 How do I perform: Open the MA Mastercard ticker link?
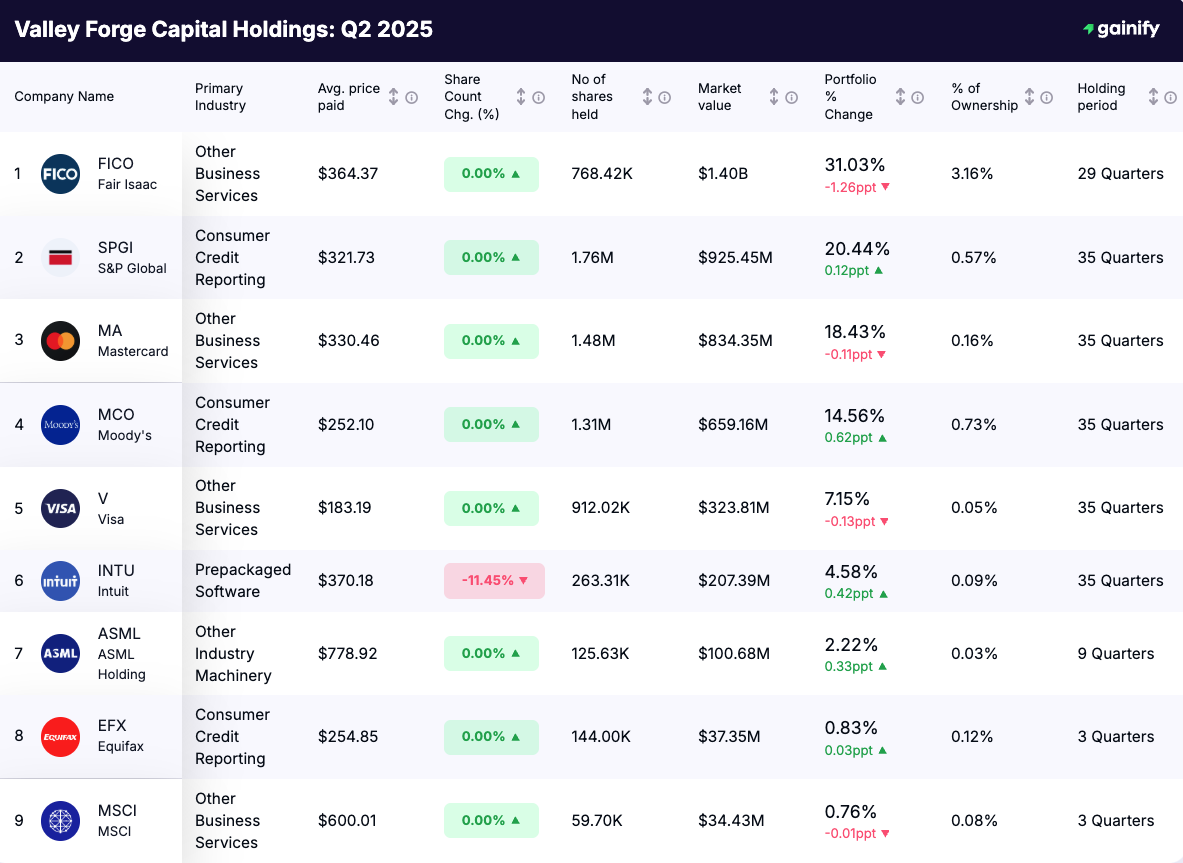click(133, 341)
